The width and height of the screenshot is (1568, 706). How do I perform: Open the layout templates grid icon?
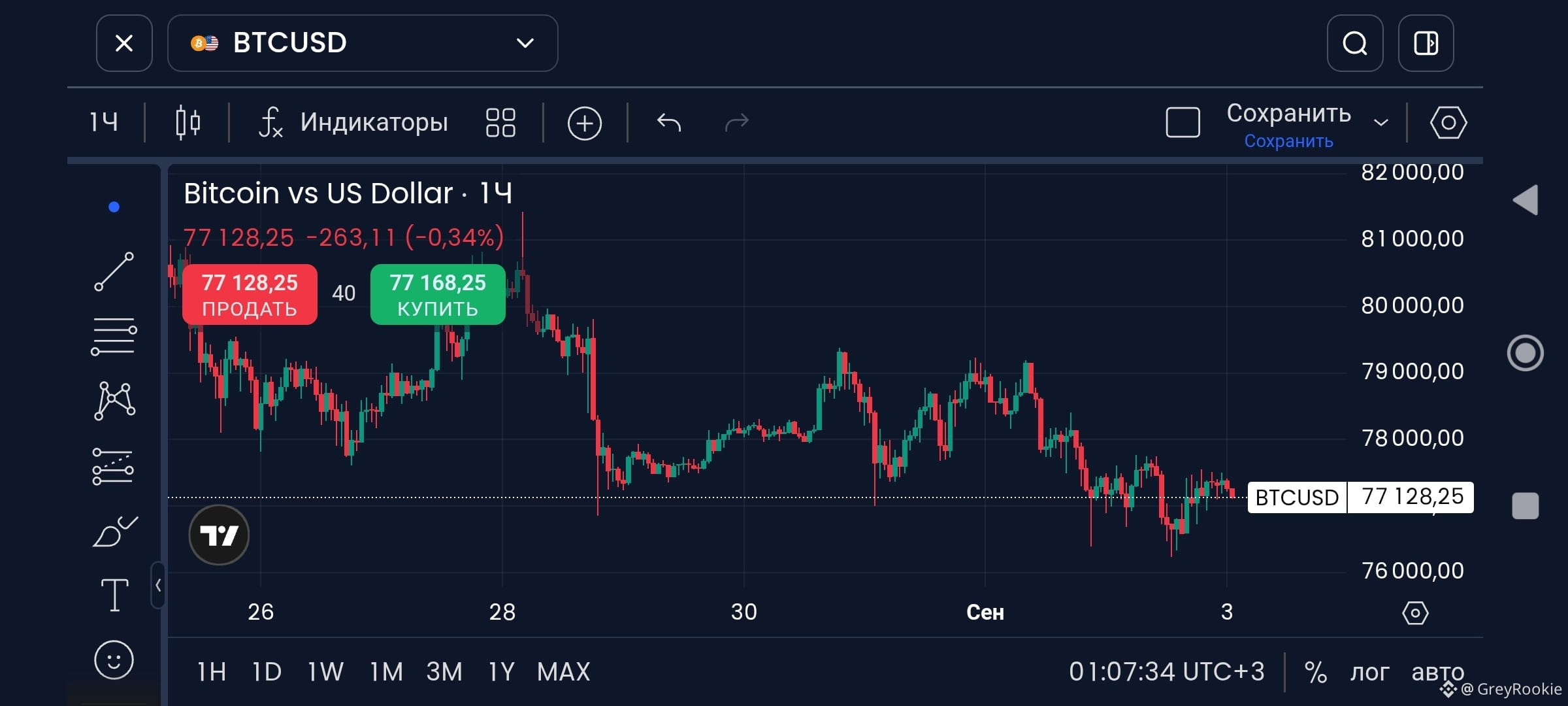(500, 122)
